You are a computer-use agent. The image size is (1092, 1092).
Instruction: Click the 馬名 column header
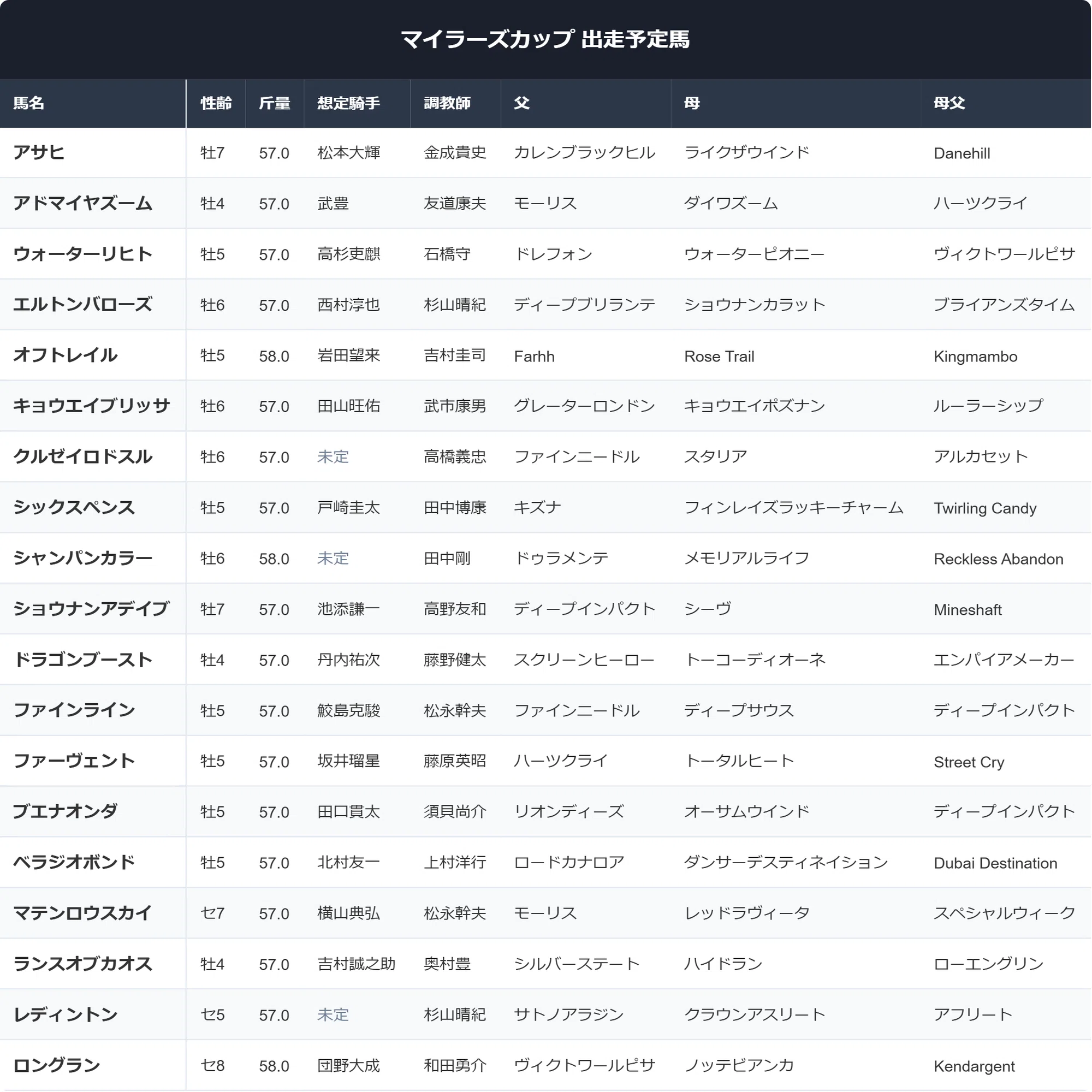coord(93,103)
